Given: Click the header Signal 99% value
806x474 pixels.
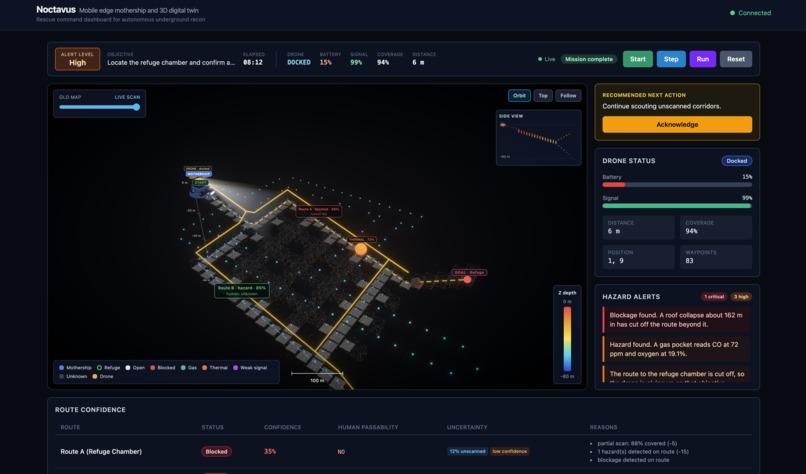Looking at the screenshot, I should 356,62.
